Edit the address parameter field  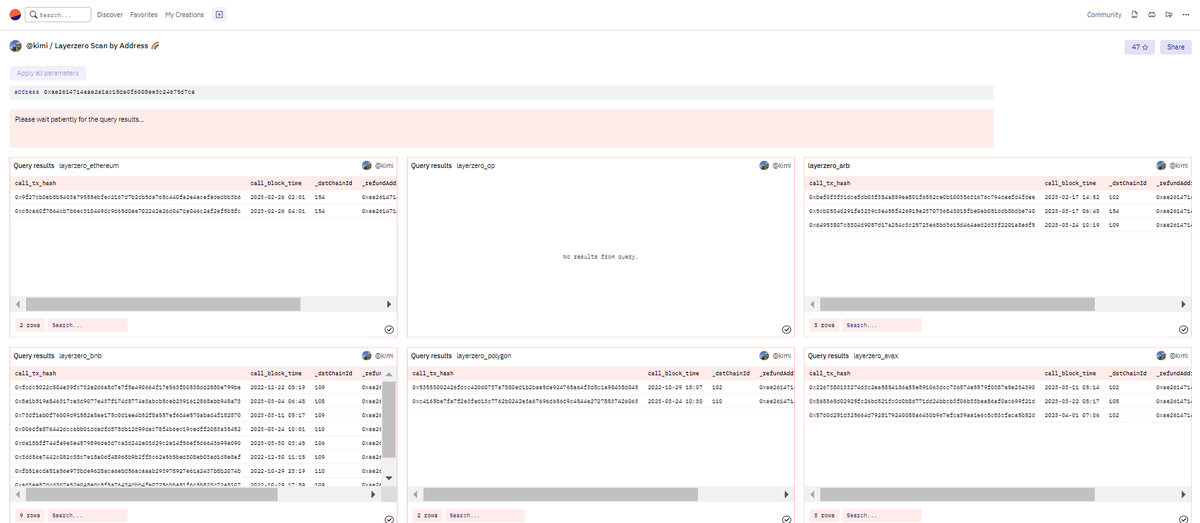pyautogui.click(x=501, y=92)
